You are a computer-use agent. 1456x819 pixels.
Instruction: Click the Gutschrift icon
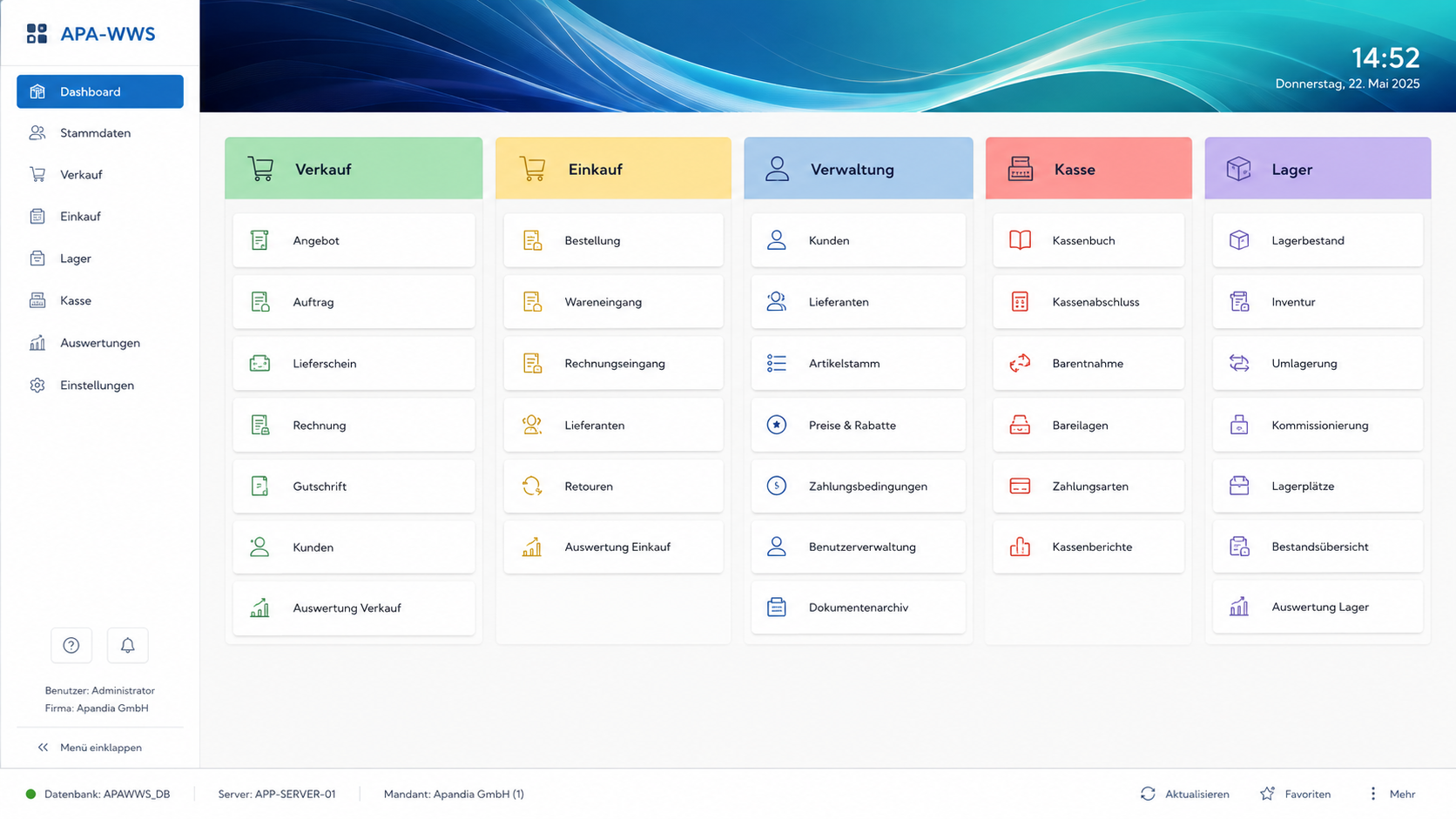pos(260,486)
